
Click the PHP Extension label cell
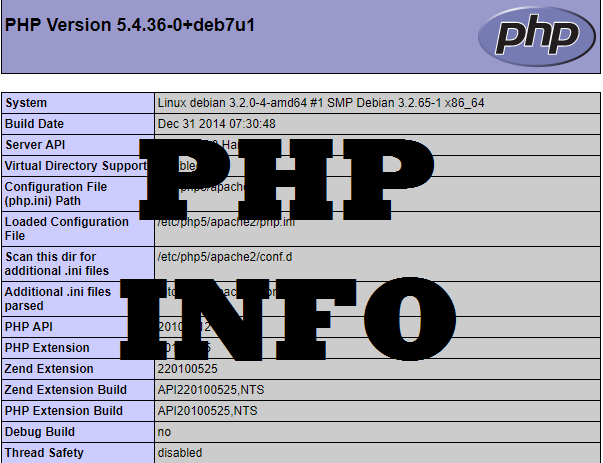click(78, 348)
